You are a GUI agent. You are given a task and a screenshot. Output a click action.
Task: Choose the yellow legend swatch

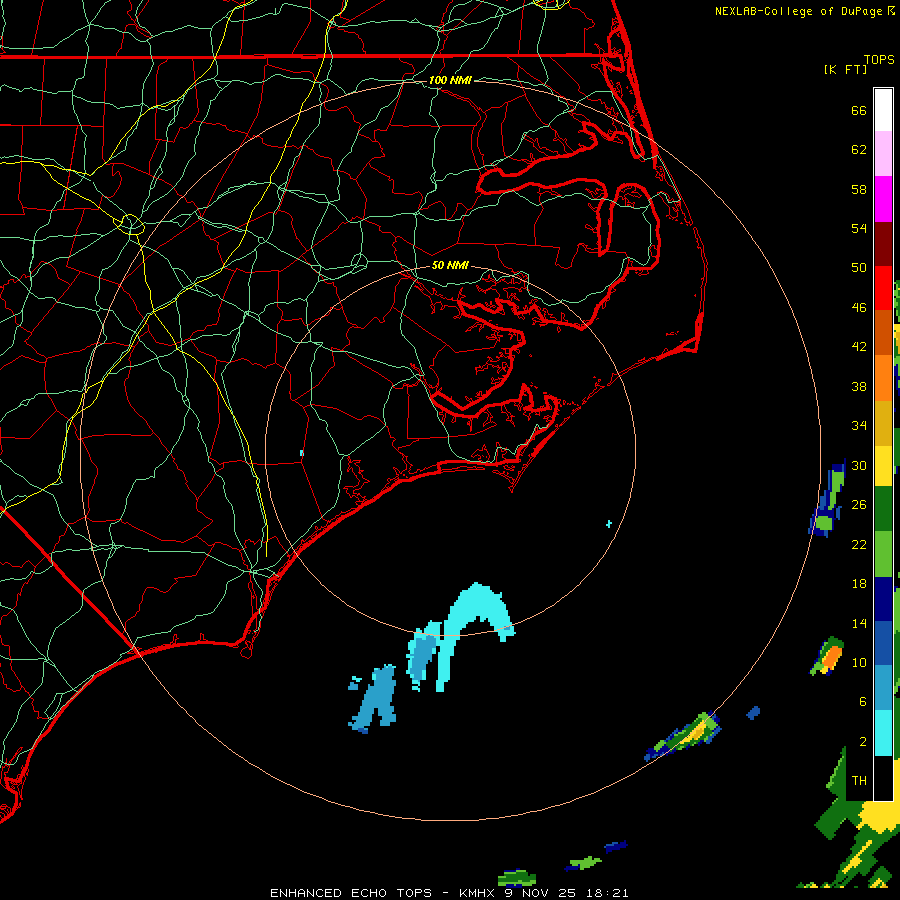pyautogui.click(x=883, y=465)
